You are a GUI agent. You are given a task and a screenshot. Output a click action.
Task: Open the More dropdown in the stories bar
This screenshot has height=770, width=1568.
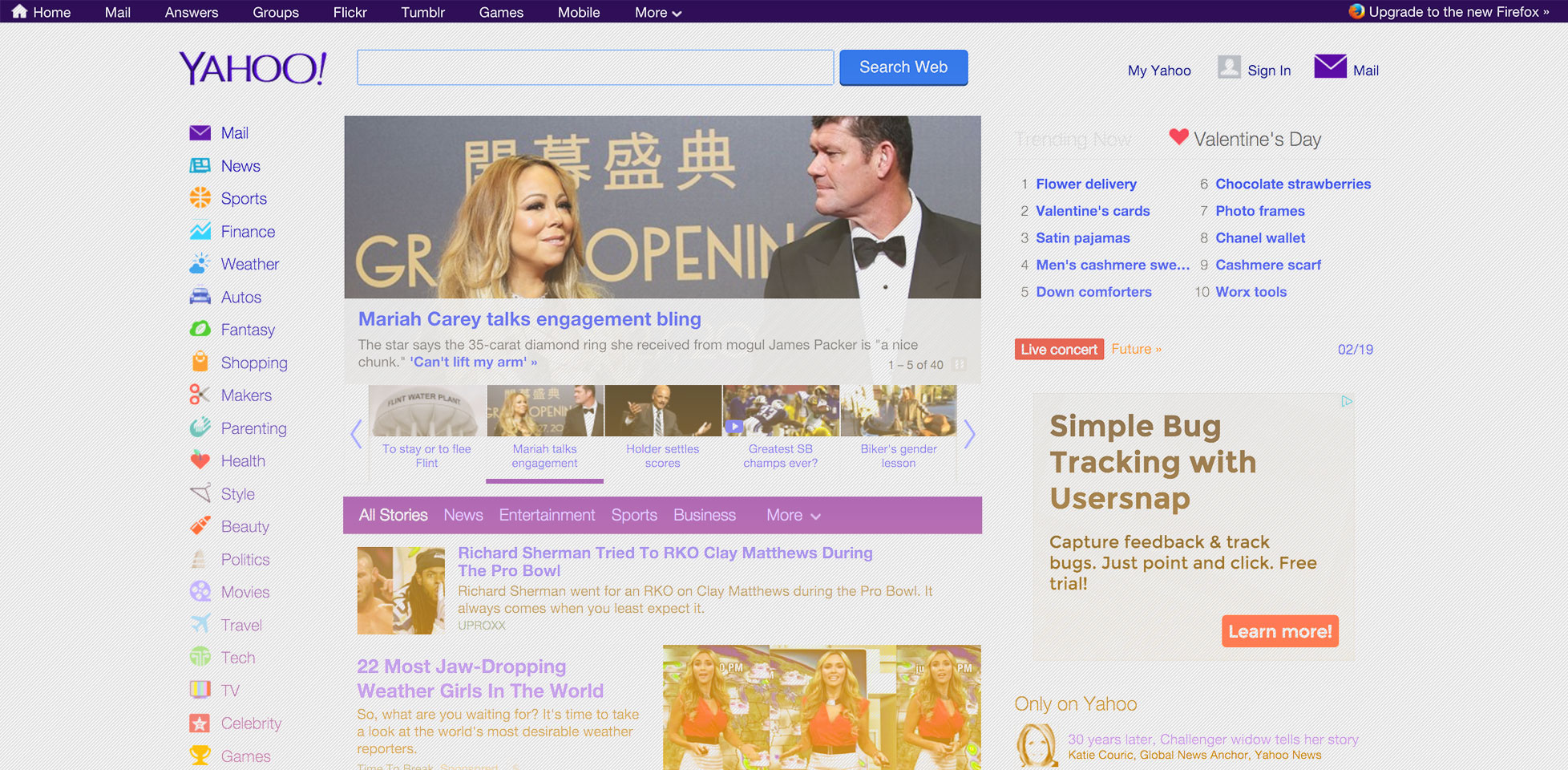(792, 515)
